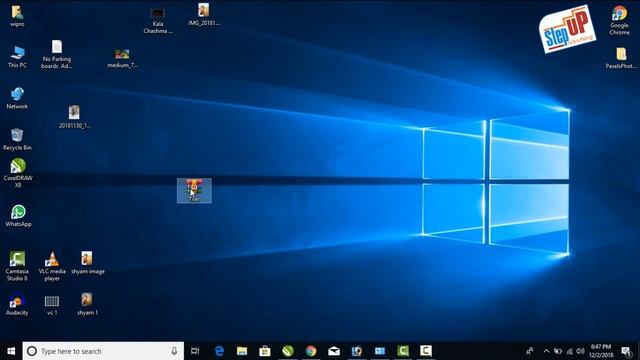The image size is (640, 360).
Task: Launch Microsoft Edge from the taskbar
Action: pos(219,351)
